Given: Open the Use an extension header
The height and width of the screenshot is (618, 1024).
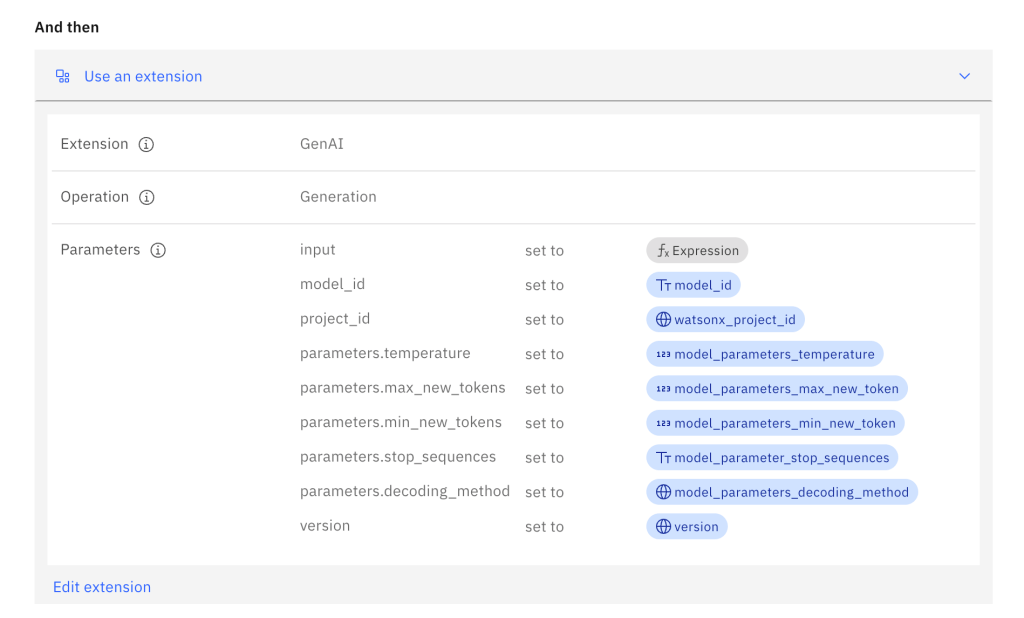Looking at the screenshot, I should click(x=143, y=76).
